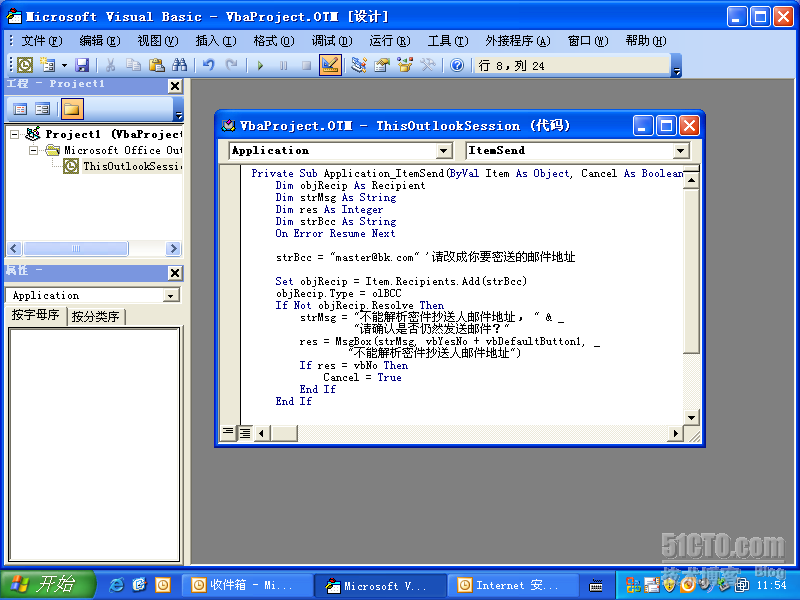Click the Copy icon in the toolbar

click(x=133, y=65)
